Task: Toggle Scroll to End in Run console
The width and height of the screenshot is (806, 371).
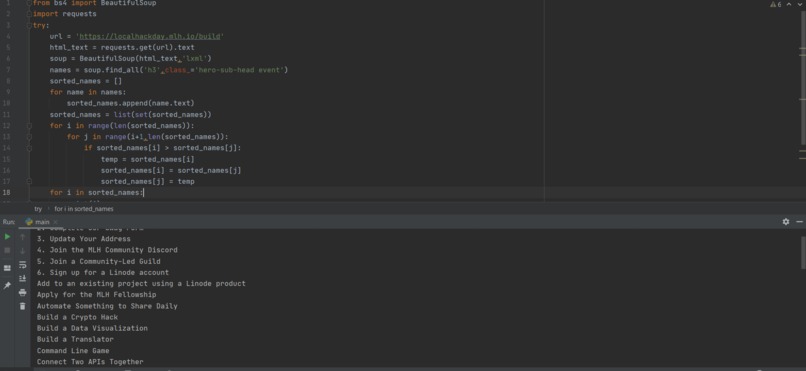Action: pyautogui.click(x=23, y=279)
